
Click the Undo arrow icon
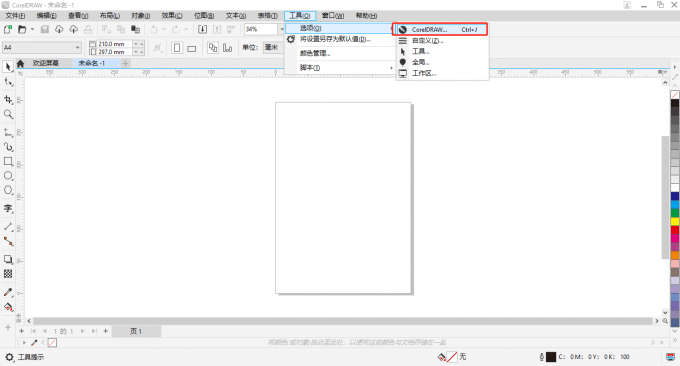click(154, 29)
